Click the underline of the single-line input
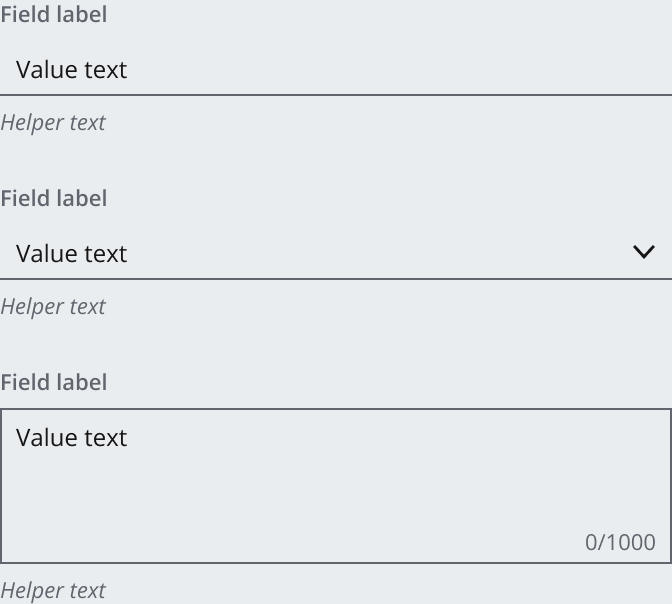This screenshot has width=672, height=604. click(336, 95)
